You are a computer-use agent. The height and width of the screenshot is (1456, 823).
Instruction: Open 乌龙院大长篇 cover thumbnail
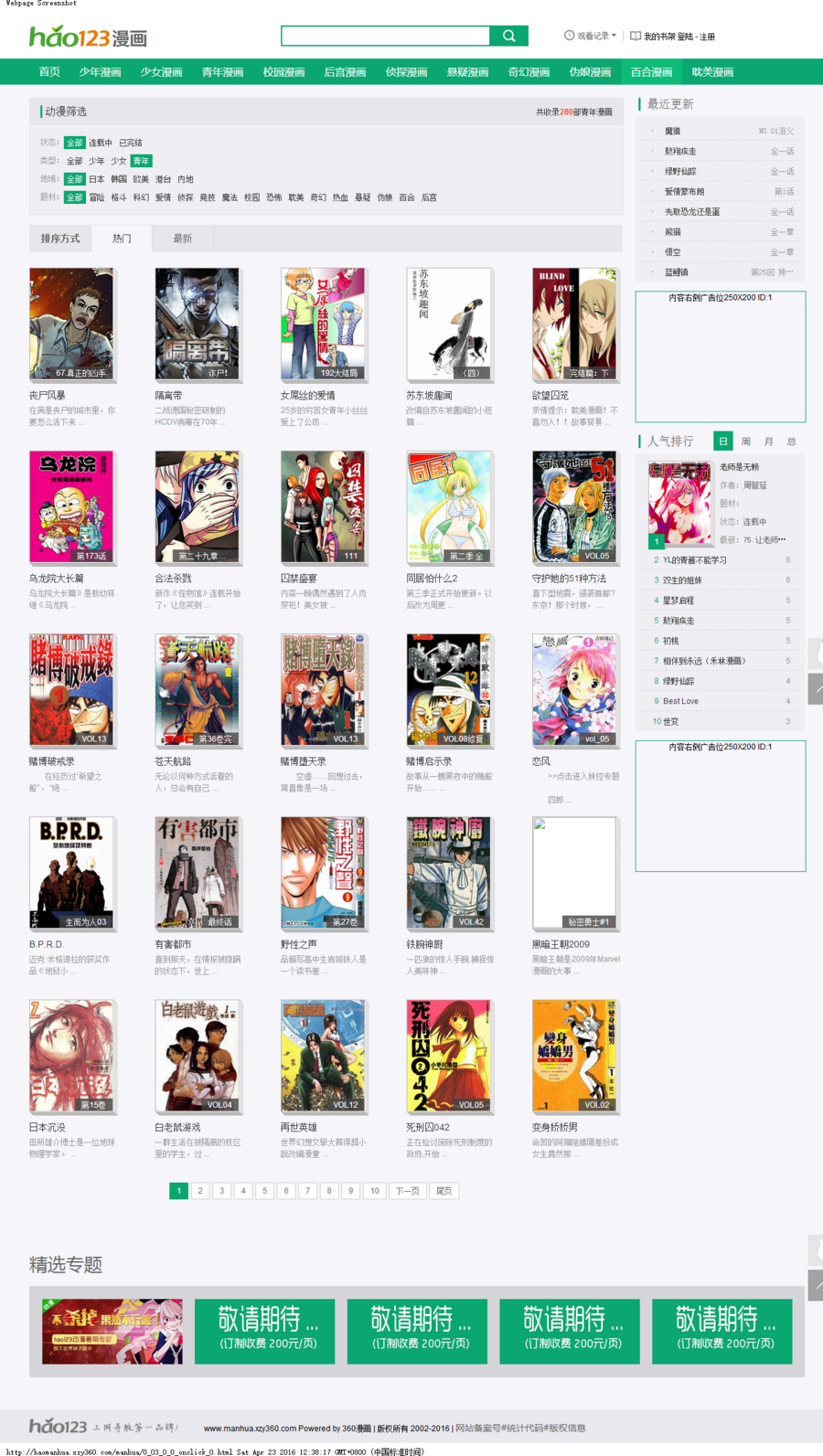coord(71,507)
